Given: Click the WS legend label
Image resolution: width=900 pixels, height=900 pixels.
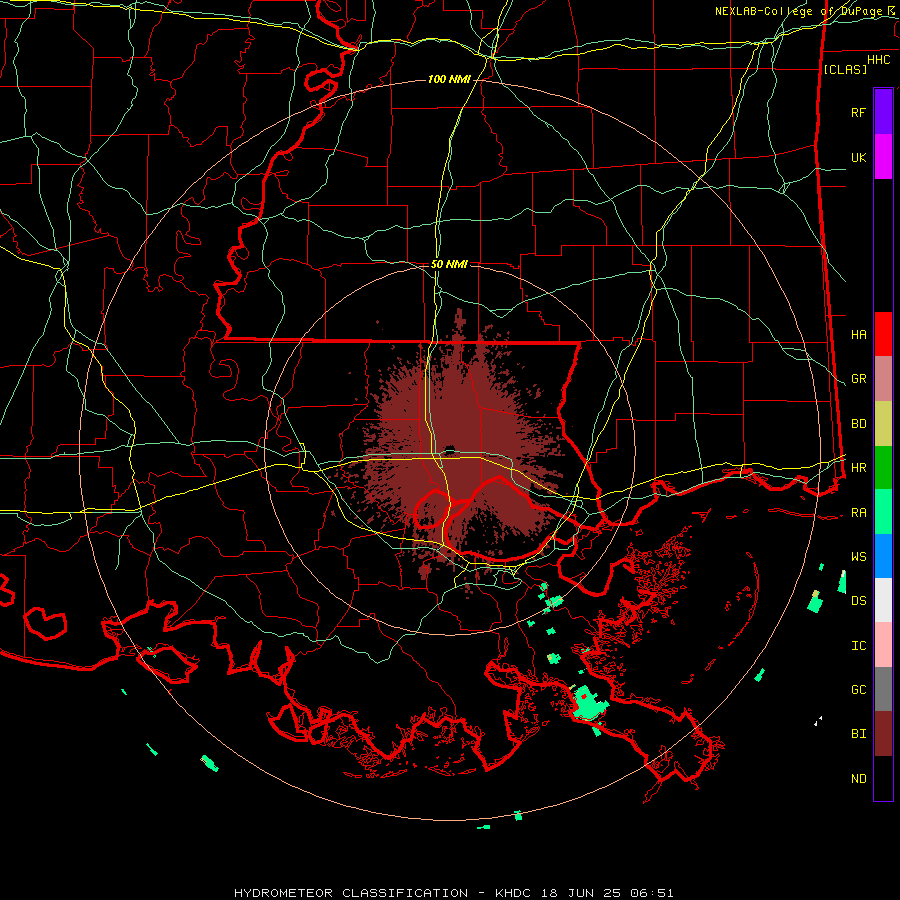Looking at the screenshot, I should tap(858, 556).
